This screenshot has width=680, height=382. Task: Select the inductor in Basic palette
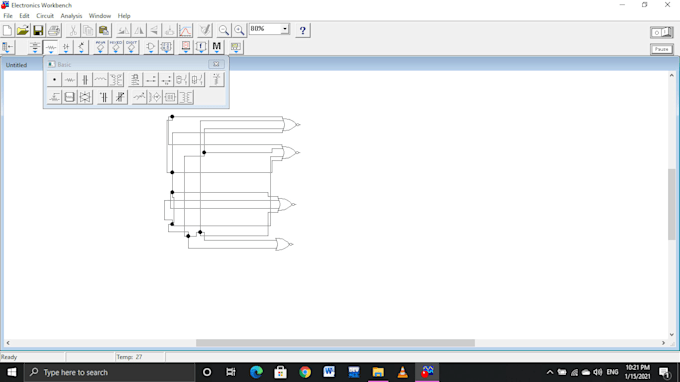pyautogui.click(x=101, y=80)
